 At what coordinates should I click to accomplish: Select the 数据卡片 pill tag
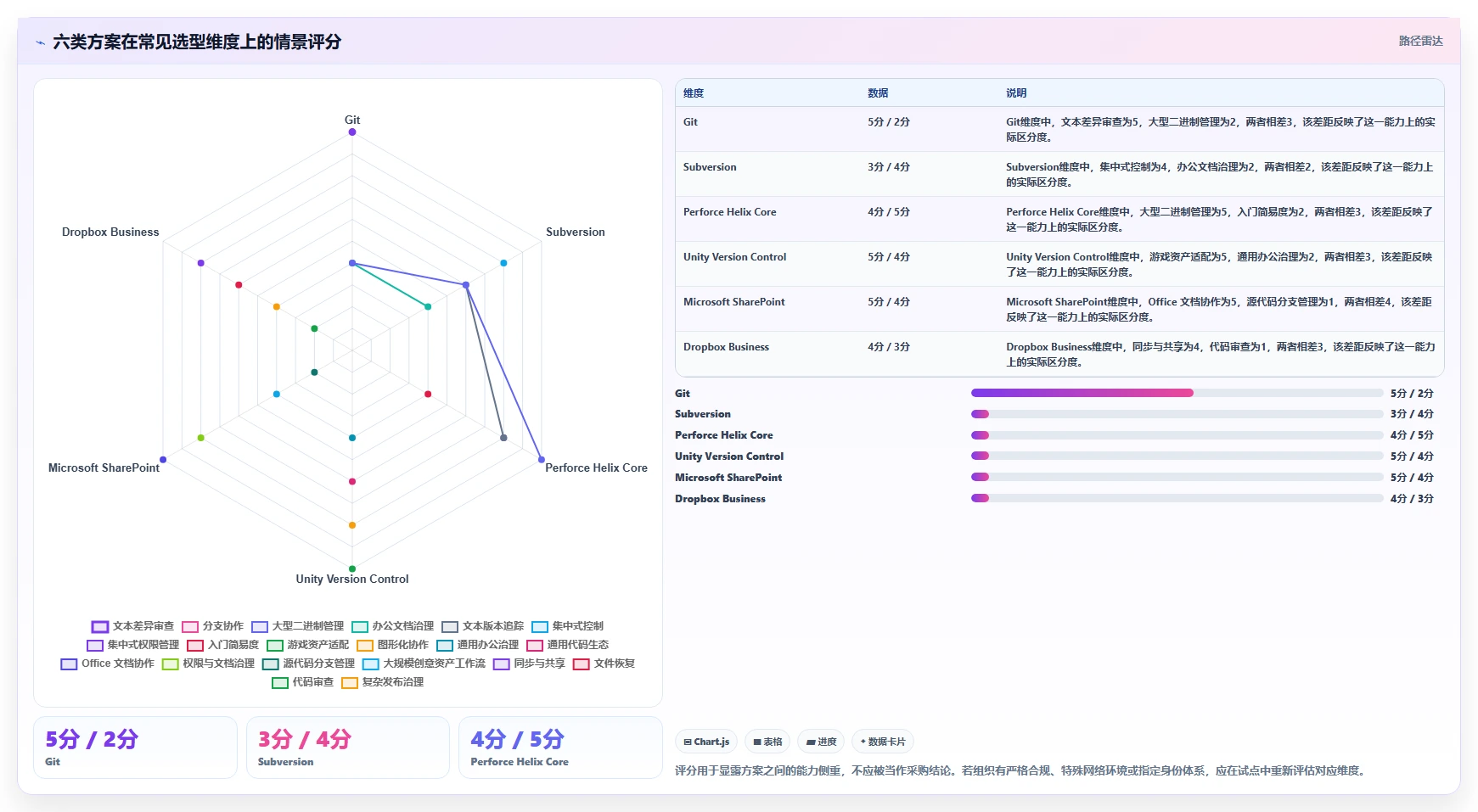click(x=883, y=742)
